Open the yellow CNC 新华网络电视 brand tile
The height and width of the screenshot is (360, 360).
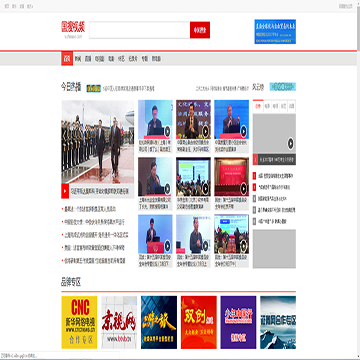pyautogui.click(x=79, y=322)
